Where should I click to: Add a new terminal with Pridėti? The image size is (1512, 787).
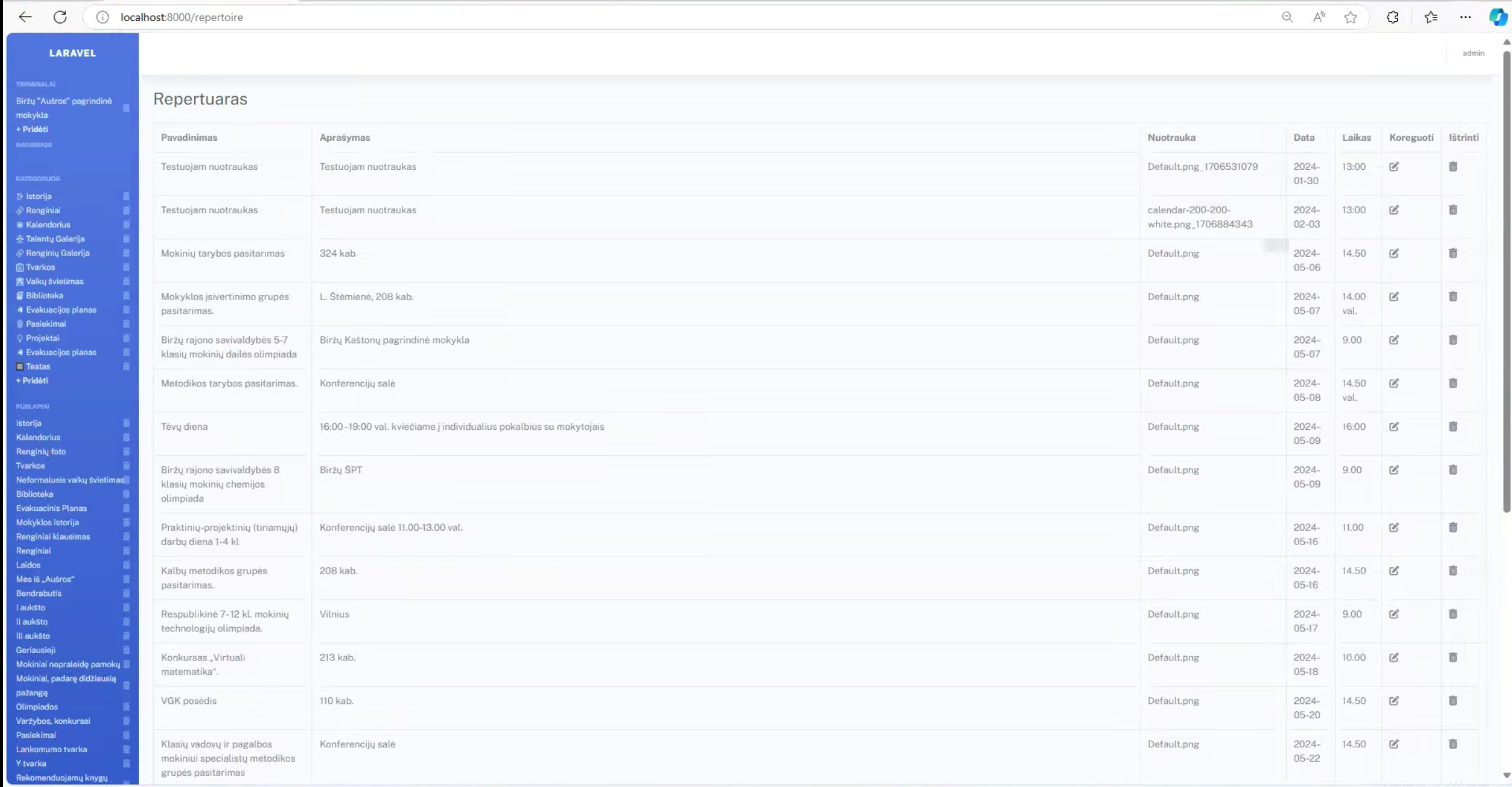[32, 129]
